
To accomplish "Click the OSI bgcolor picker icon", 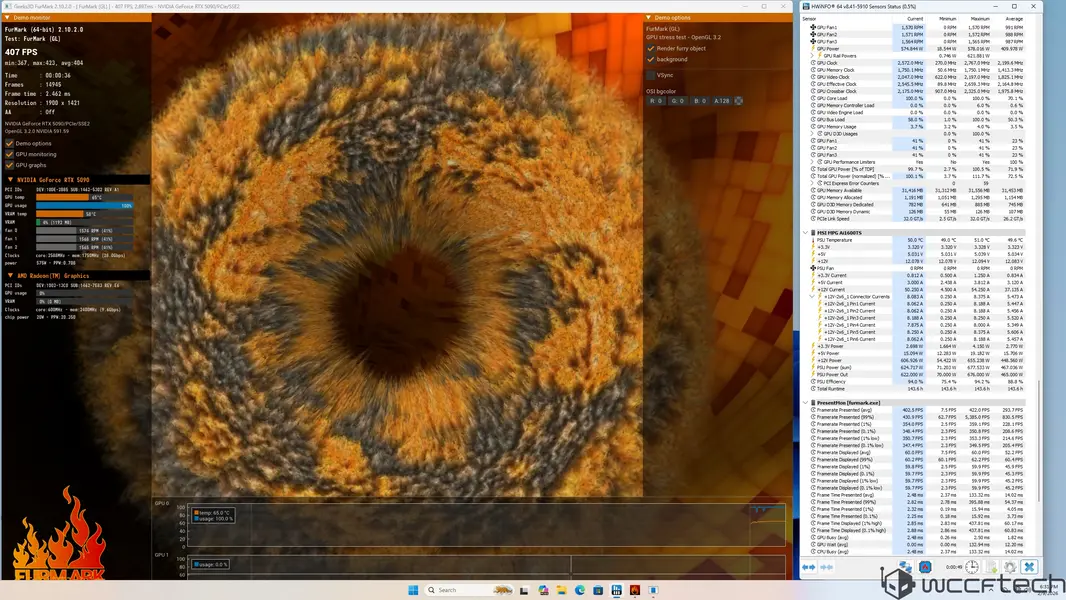I will tap(739, 101).
